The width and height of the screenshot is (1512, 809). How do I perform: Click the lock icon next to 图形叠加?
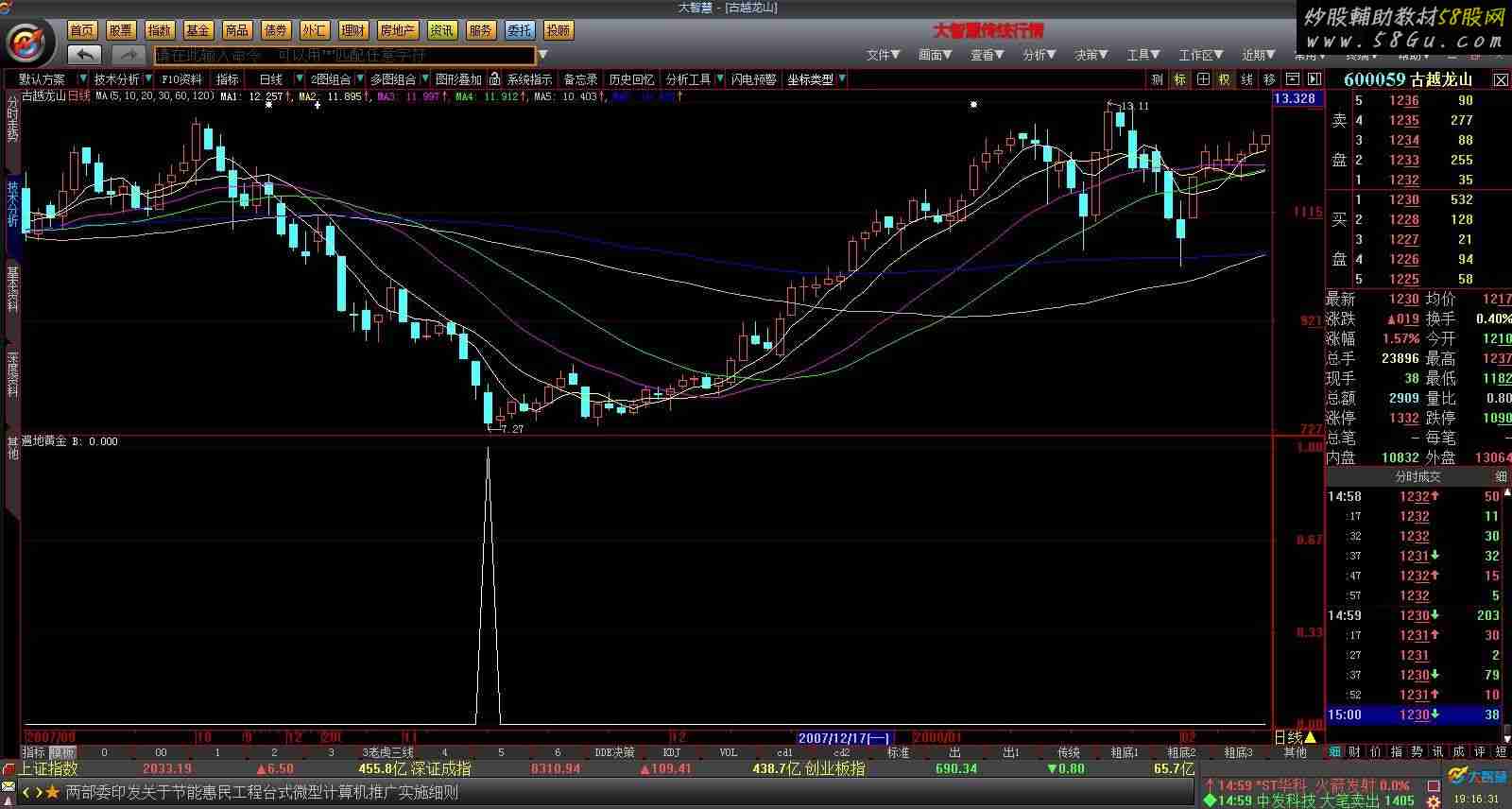tap(494, 79)
